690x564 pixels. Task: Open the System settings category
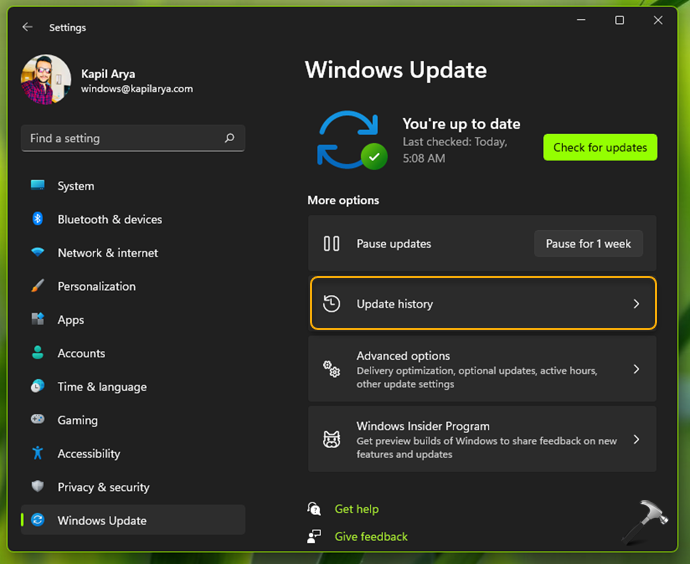click(76, 186)
